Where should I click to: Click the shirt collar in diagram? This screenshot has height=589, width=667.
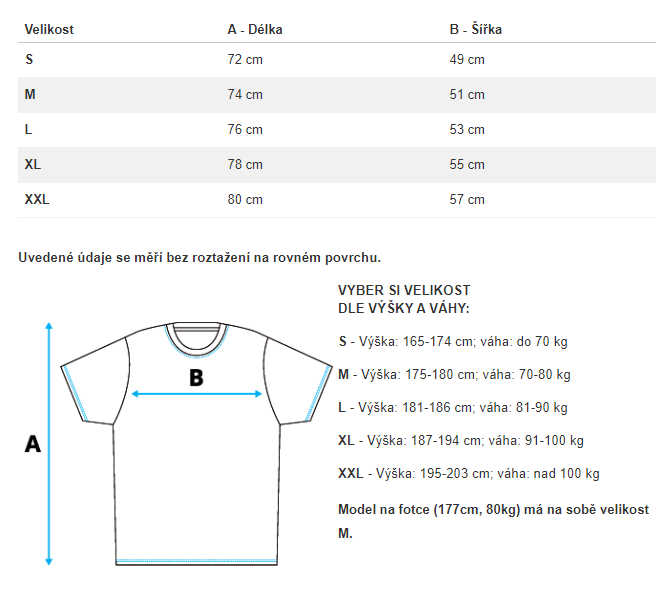(197, 339)
